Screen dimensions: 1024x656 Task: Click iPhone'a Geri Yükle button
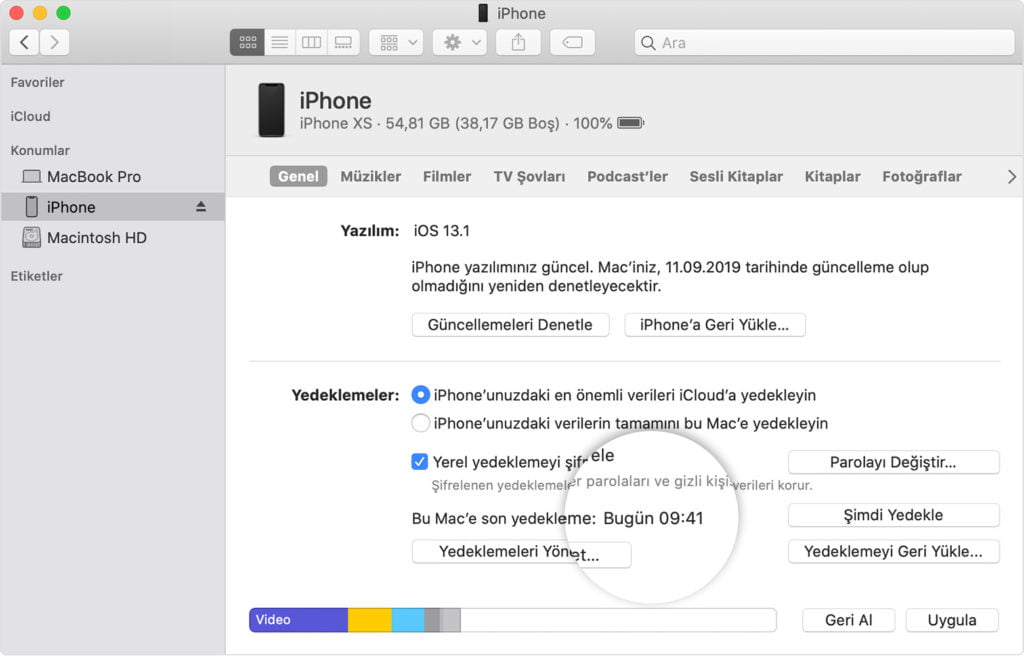(714, 325)
